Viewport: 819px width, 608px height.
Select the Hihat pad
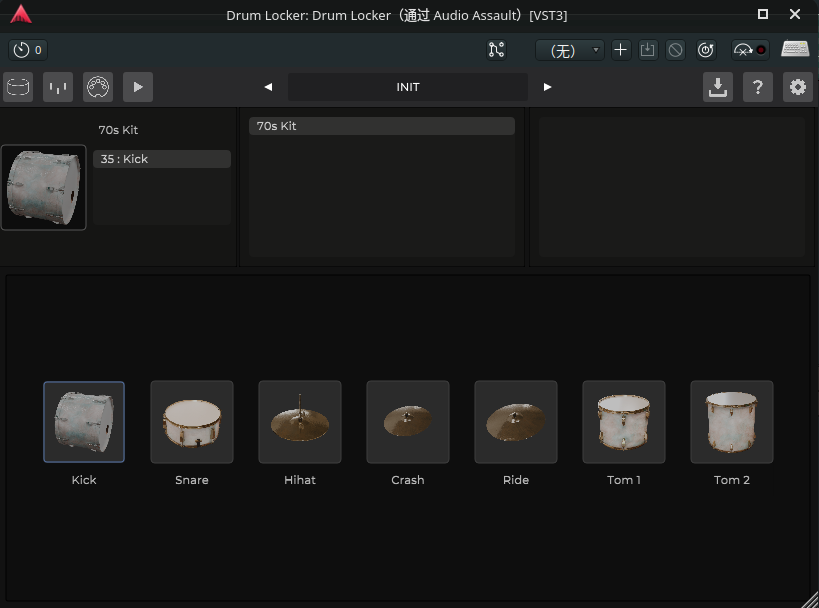point(300,422)
